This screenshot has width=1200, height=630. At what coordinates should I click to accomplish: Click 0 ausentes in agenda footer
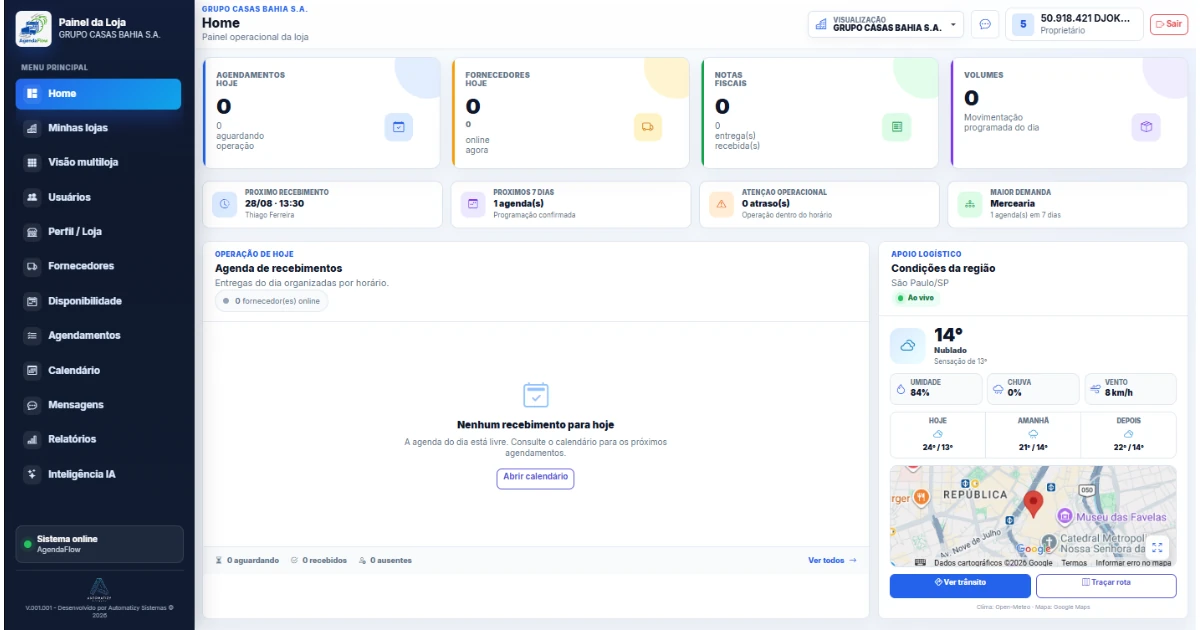coord(385,561)
